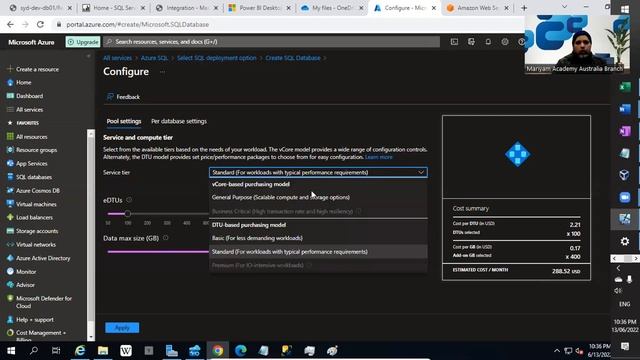Open Virtual machines in sidebar
The height and width of the screenshot is (360, 640).
(36, 204)
